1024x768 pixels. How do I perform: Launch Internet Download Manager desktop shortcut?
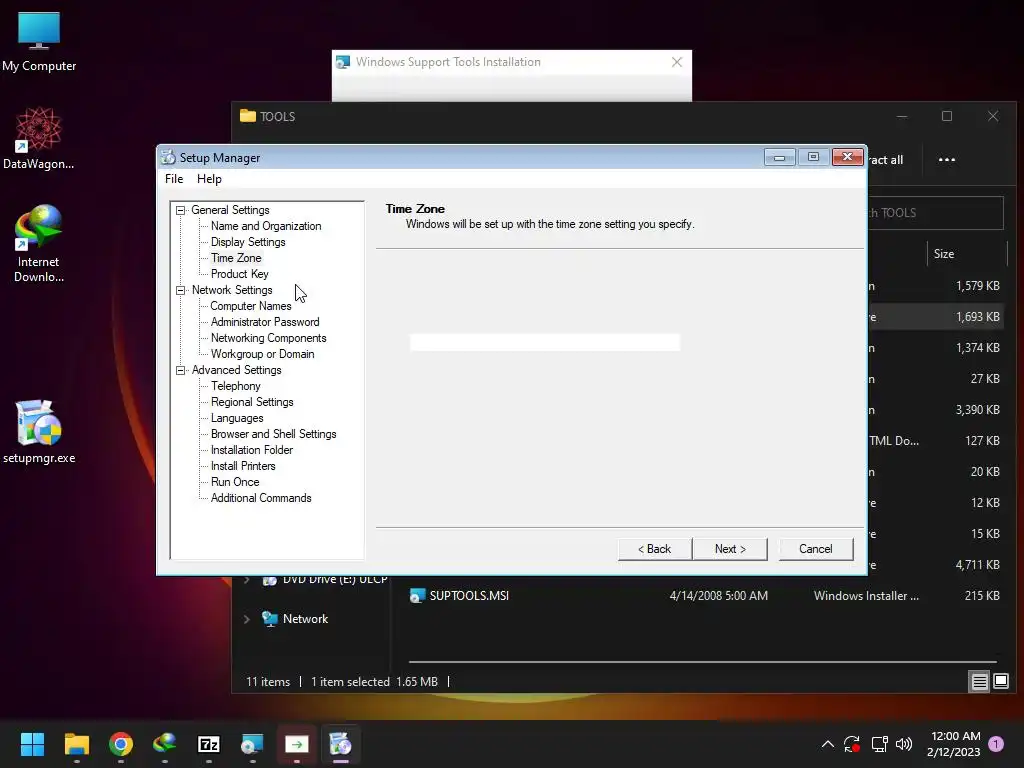[39, 244]
